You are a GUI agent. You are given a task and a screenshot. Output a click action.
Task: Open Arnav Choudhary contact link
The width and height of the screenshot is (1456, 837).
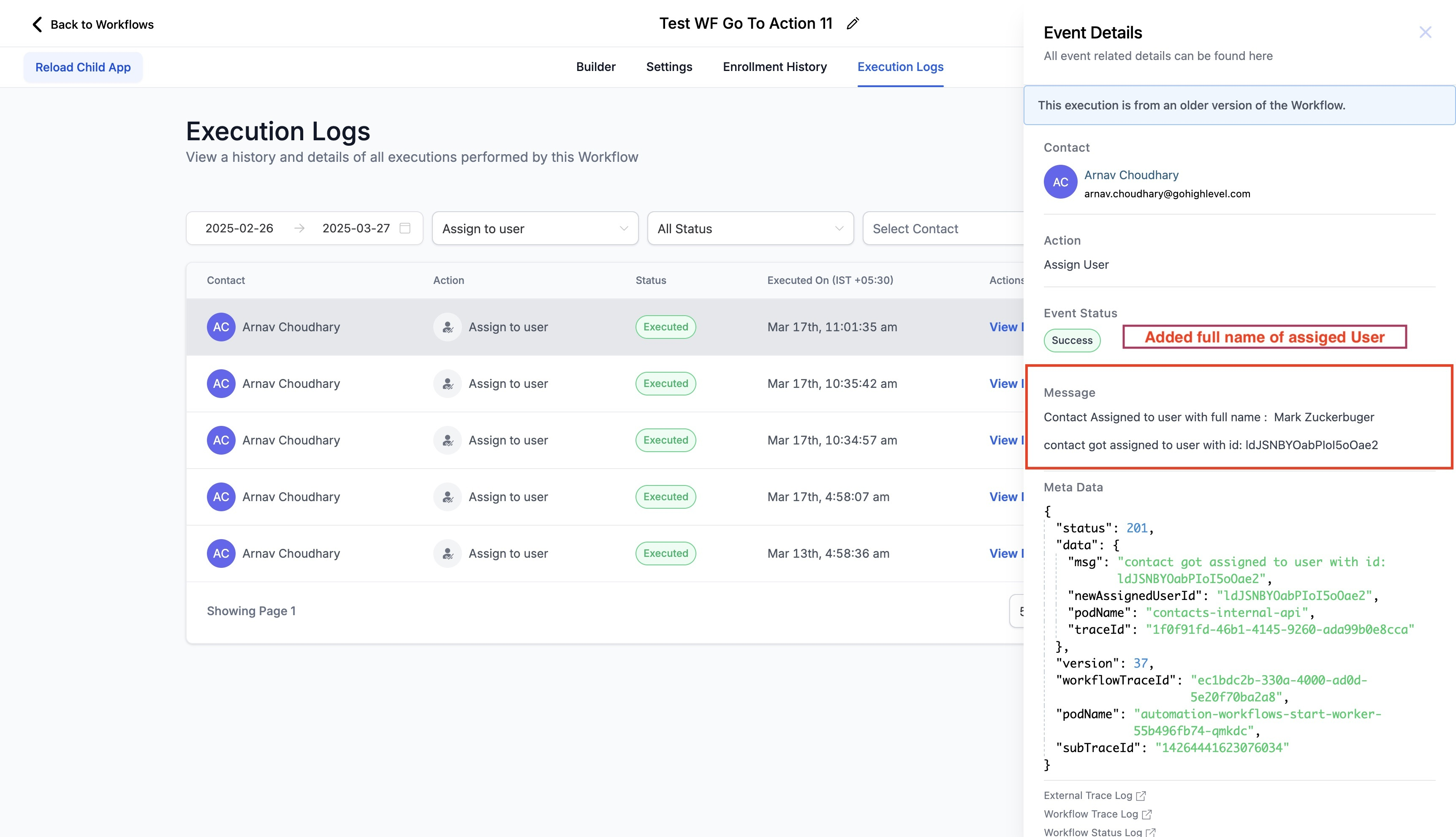[1131, 175]
